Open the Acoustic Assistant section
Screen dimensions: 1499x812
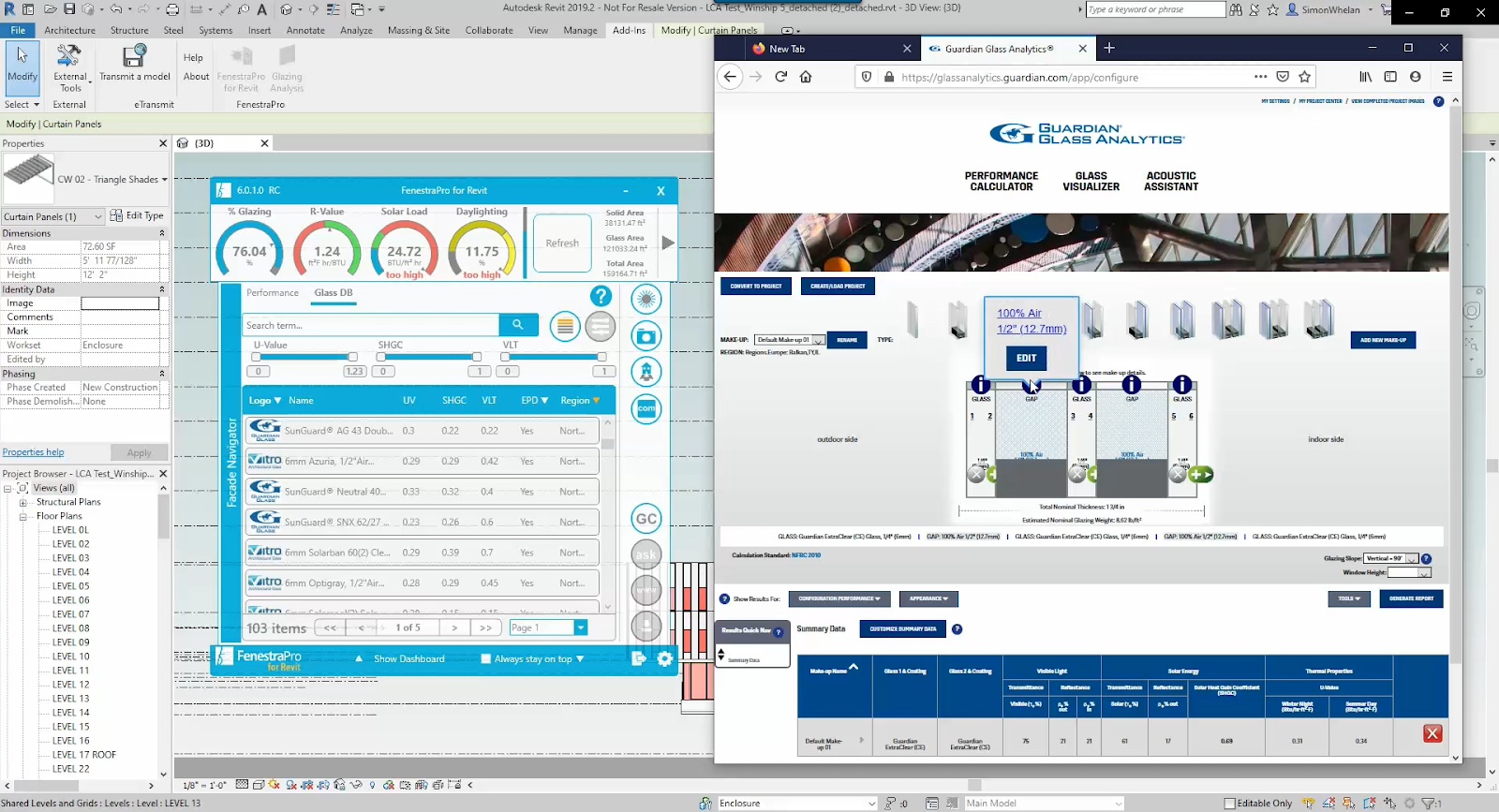point(1170,181)
